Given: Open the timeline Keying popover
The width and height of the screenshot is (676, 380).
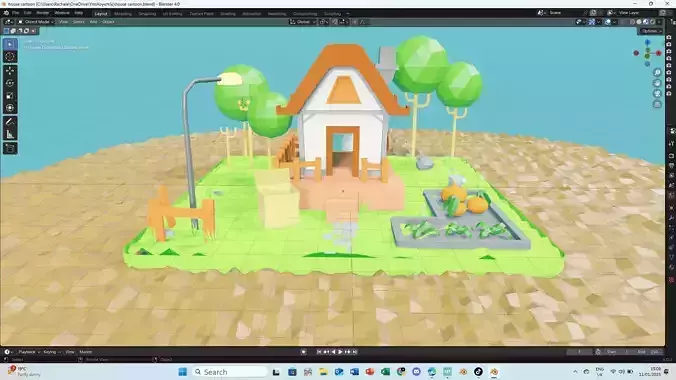Looking at the screenshot, I should point(51,352).
